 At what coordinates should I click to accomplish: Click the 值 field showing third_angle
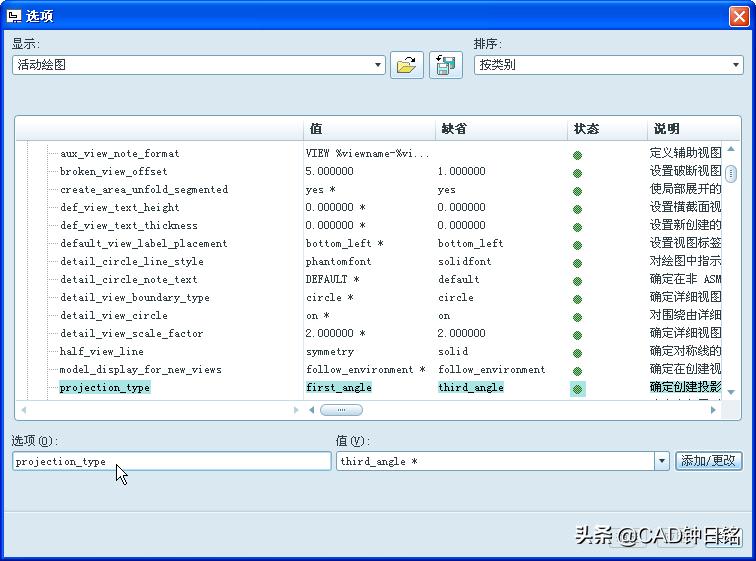tap(495, 461)
